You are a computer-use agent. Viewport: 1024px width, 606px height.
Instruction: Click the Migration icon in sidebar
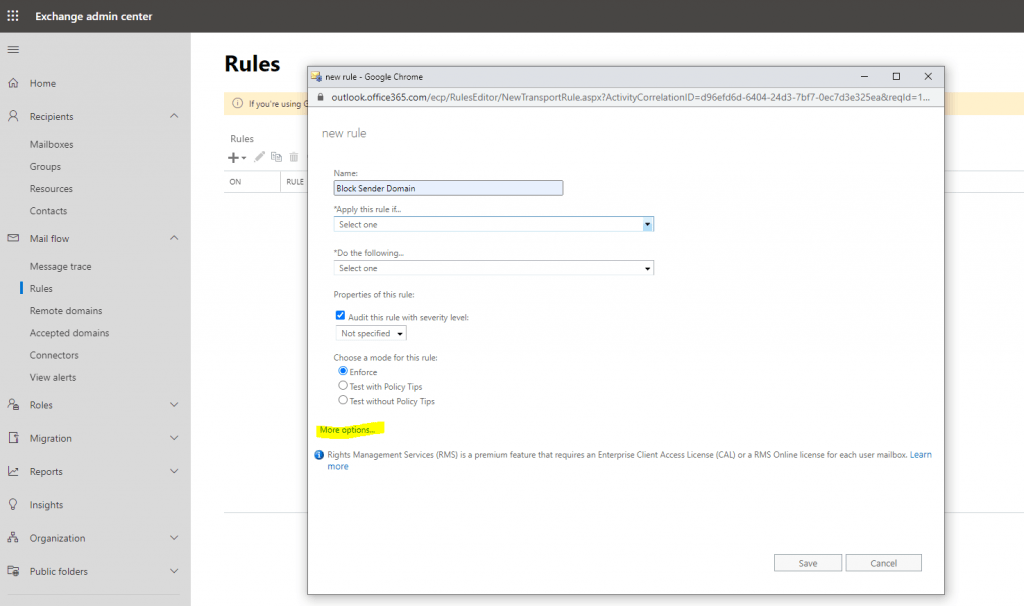click(13, 438)
